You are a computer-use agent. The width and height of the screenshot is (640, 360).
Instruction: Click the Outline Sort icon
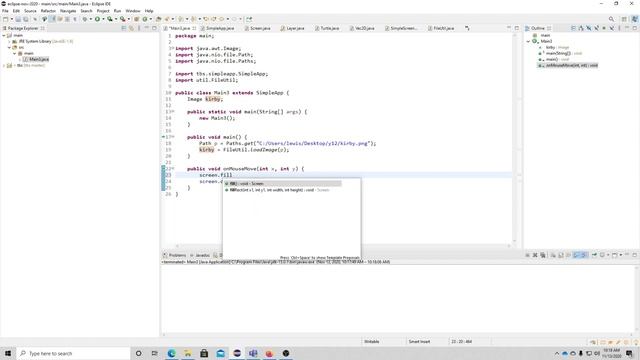581,28
